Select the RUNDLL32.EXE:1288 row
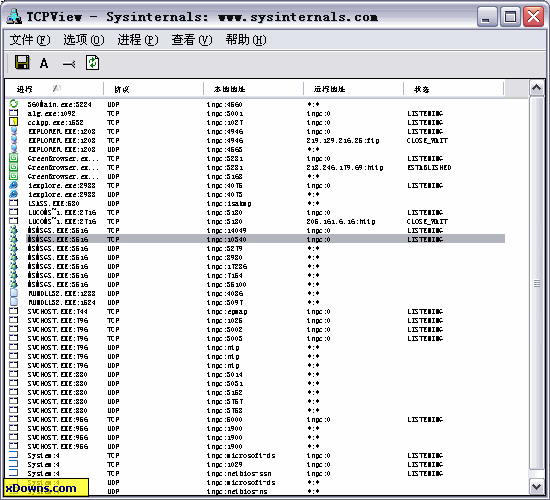This screenshot has height=500, width=550. (256, 293)
